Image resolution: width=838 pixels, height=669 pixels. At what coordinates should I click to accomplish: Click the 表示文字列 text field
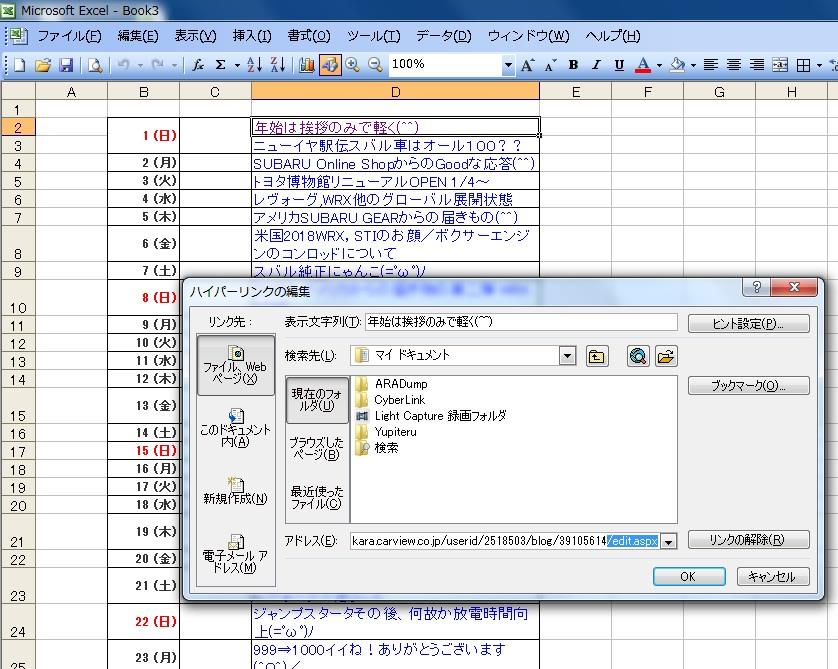coord(521,322)
